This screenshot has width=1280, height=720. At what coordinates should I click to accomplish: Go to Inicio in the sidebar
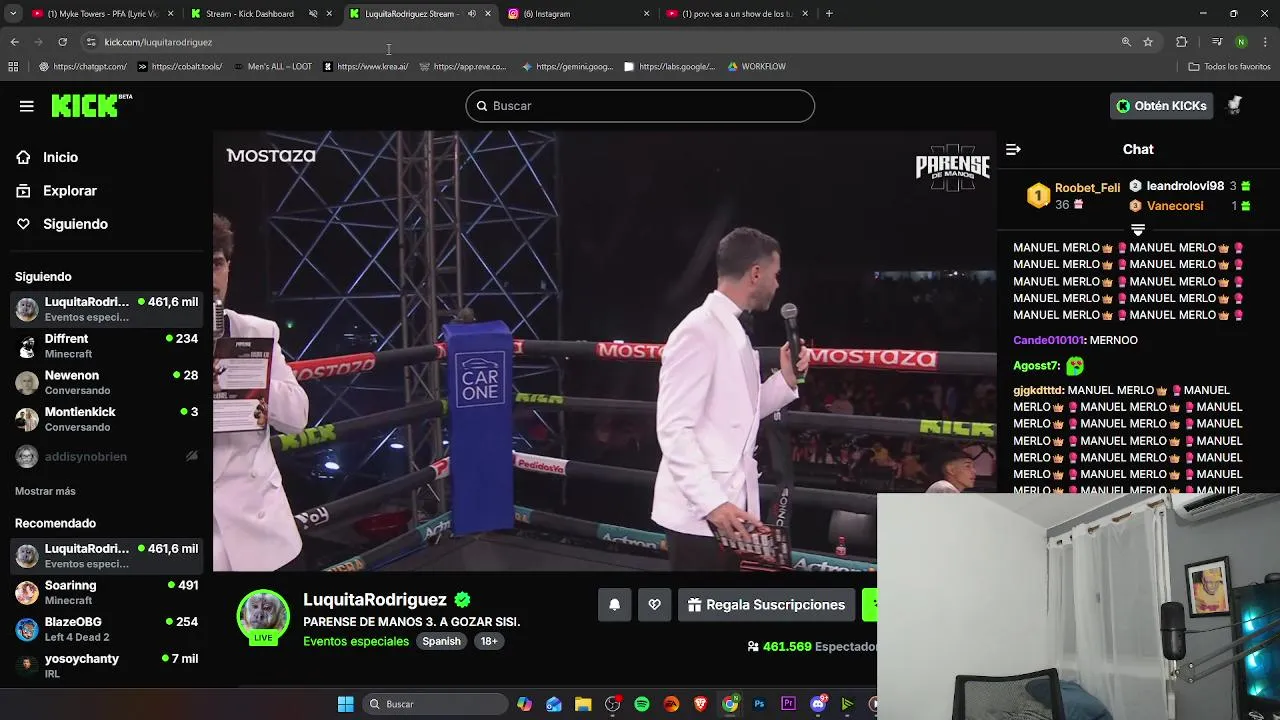[60, 157]
